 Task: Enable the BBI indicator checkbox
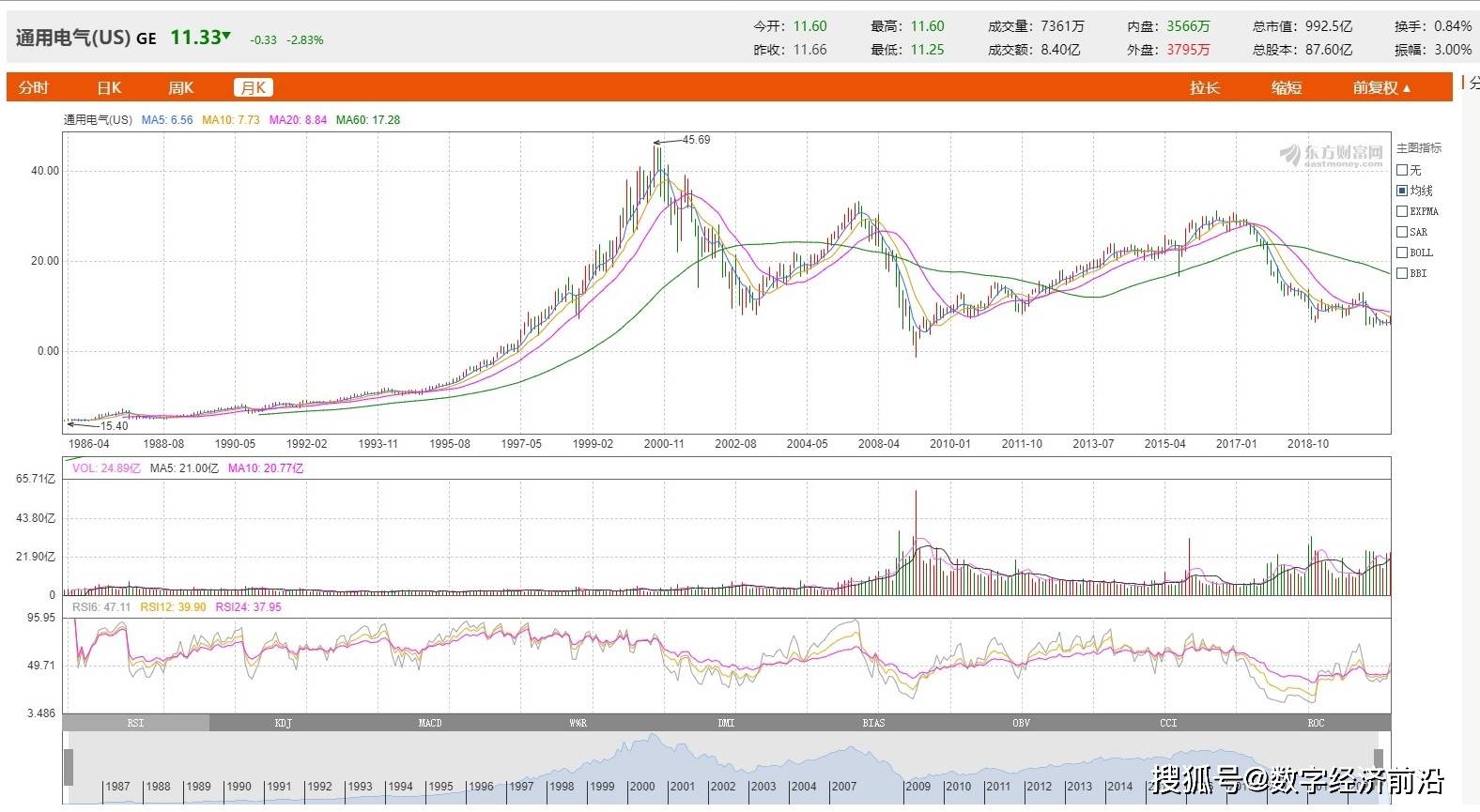point(1402,273)
